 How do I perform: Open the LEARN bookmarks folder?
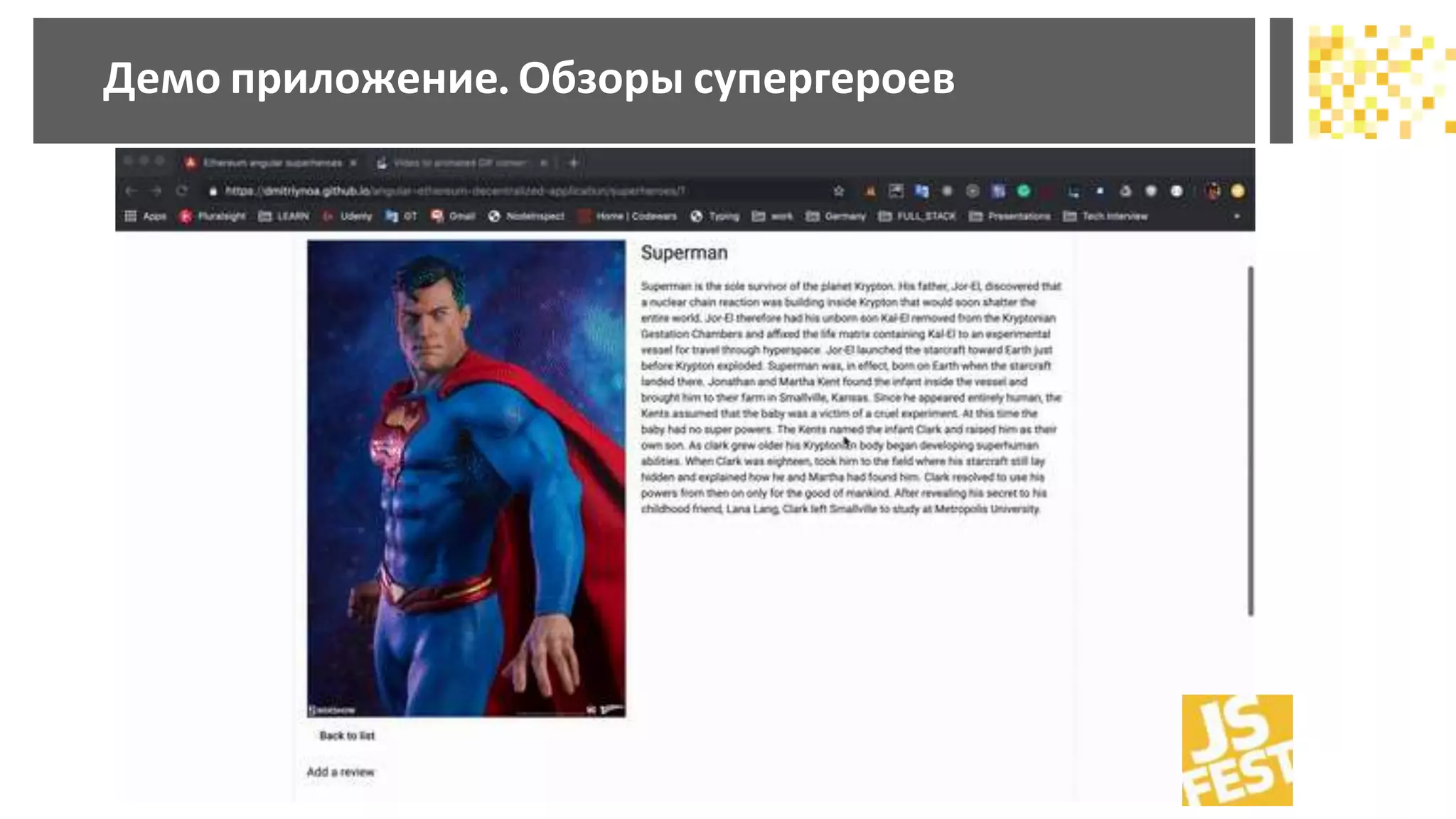(x=284, y=216)
